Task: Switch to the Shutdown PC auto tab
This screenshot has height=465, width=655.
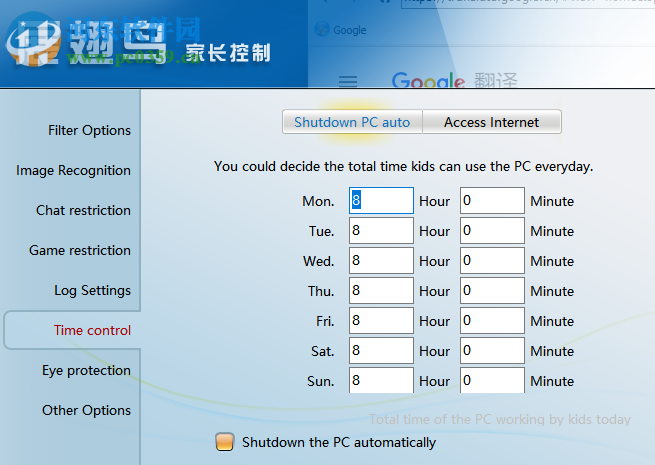Action: [x=352, y=122]
